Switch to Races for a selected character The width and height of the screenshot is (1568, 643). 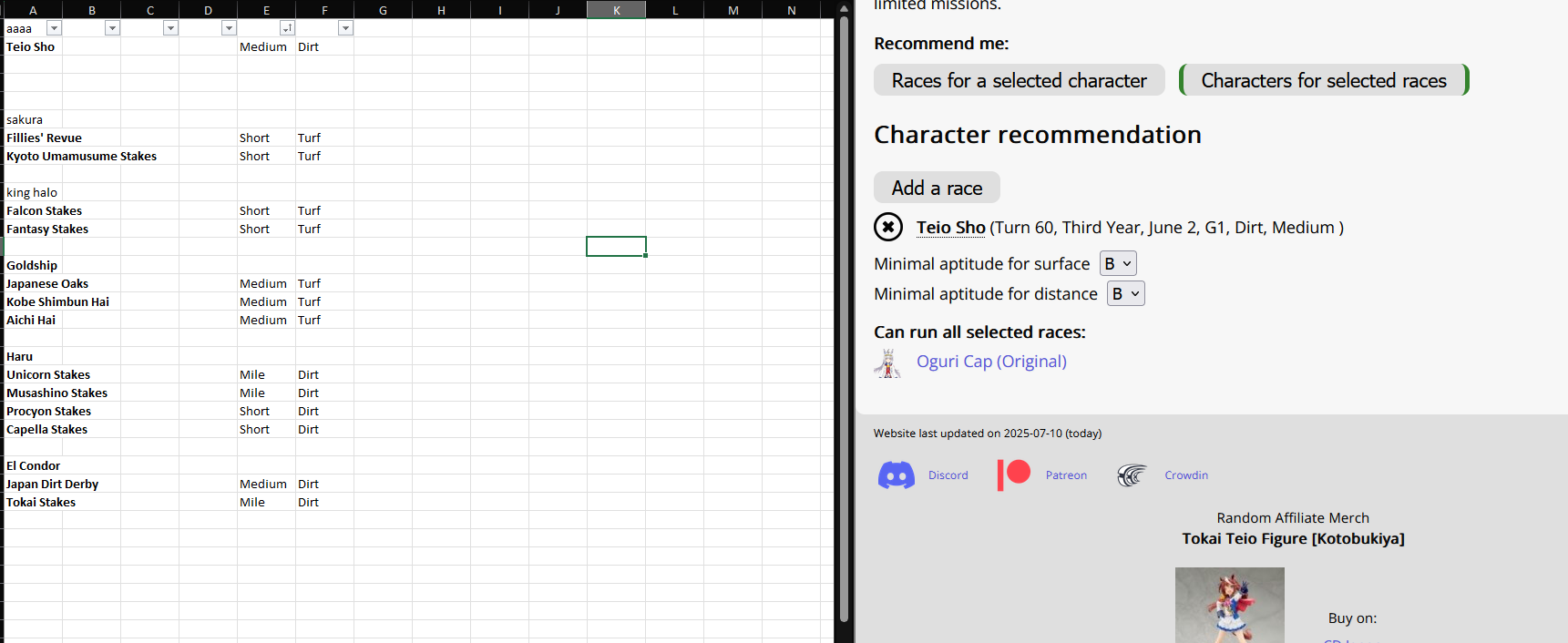coord(1019,80)
